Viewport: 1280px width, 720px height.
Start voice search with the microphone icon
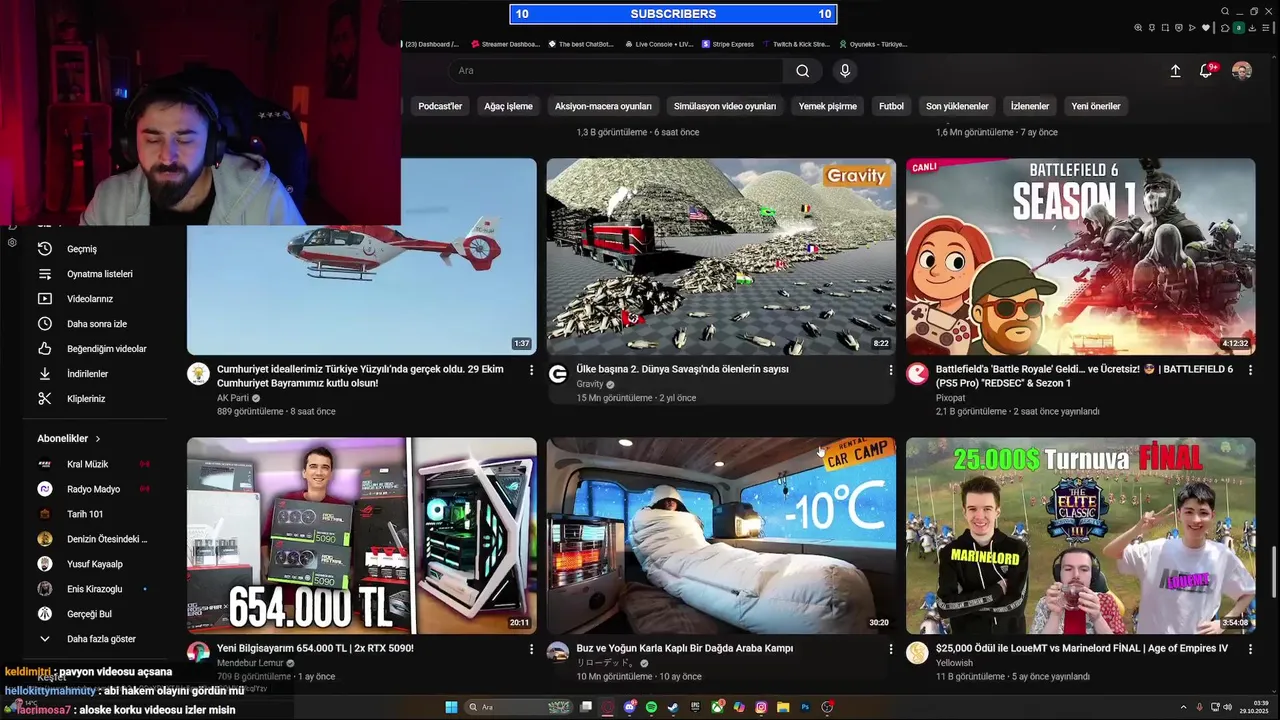845,71
